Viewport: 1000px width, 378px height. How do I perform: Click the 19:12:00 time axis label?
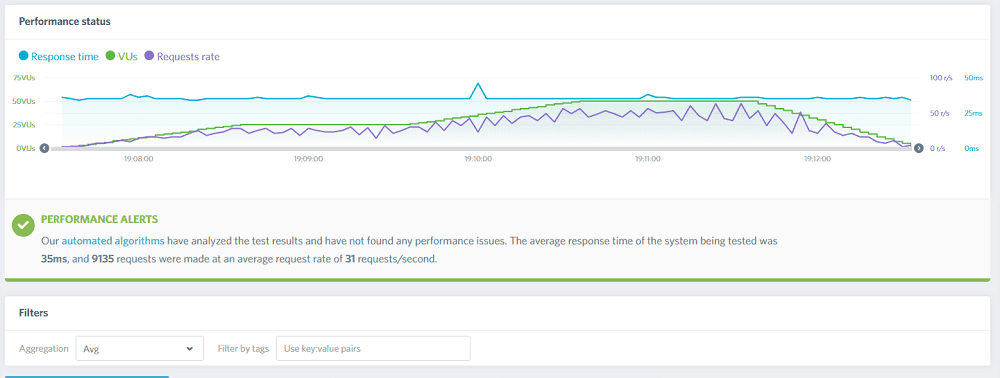click(818, 159)
